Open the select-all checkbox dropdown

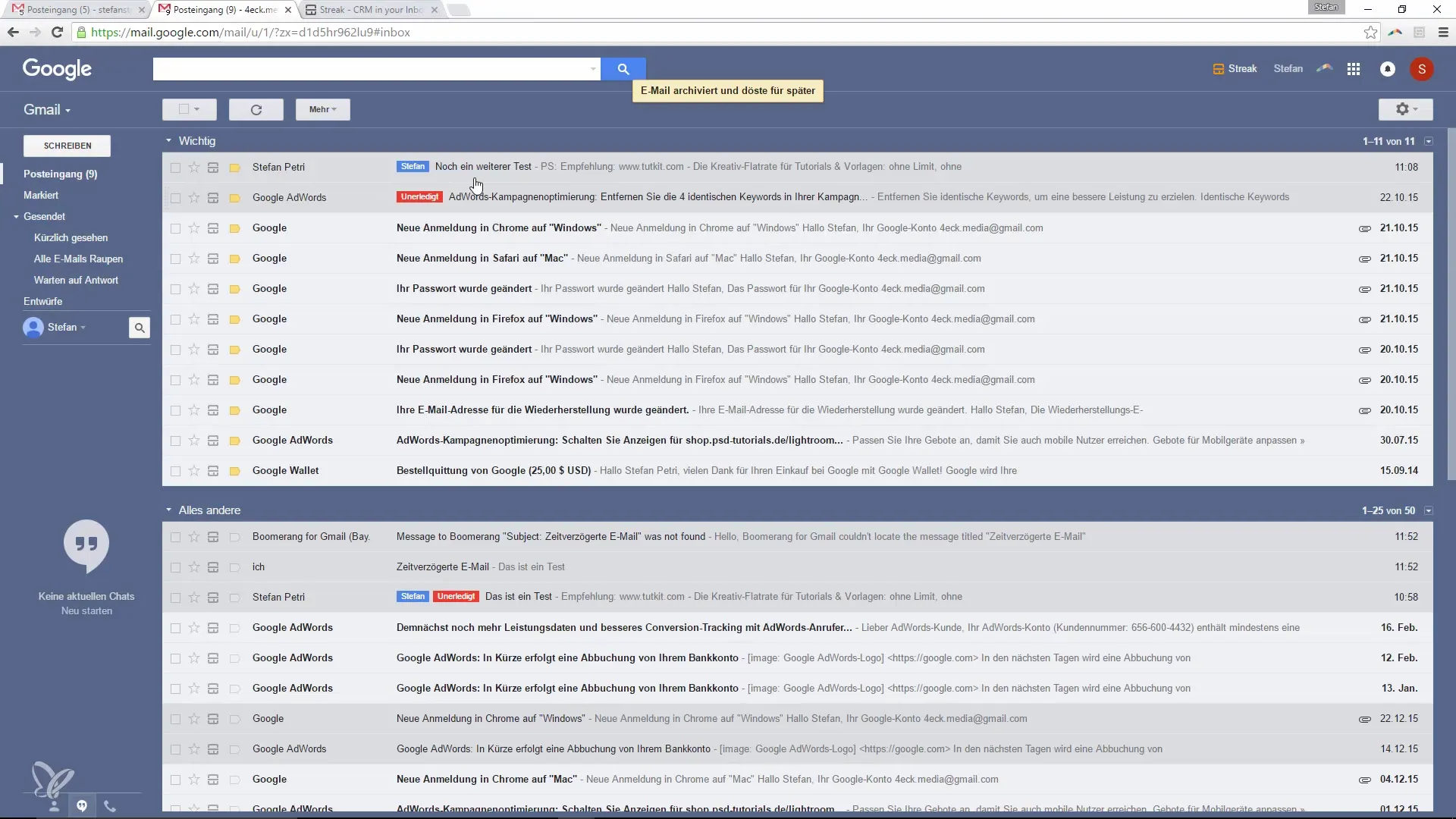pos(190,109)
